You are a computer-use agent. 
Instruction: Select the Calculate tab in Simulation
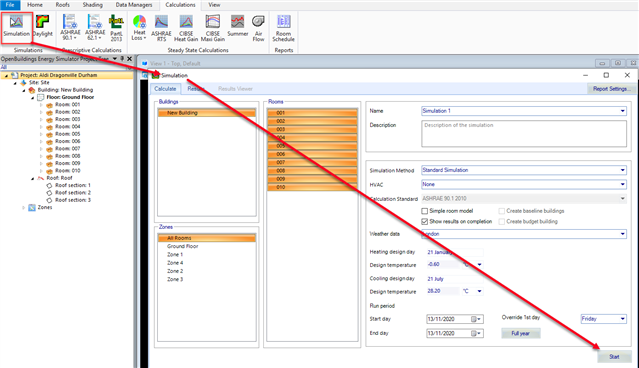[x=165, y=89]
